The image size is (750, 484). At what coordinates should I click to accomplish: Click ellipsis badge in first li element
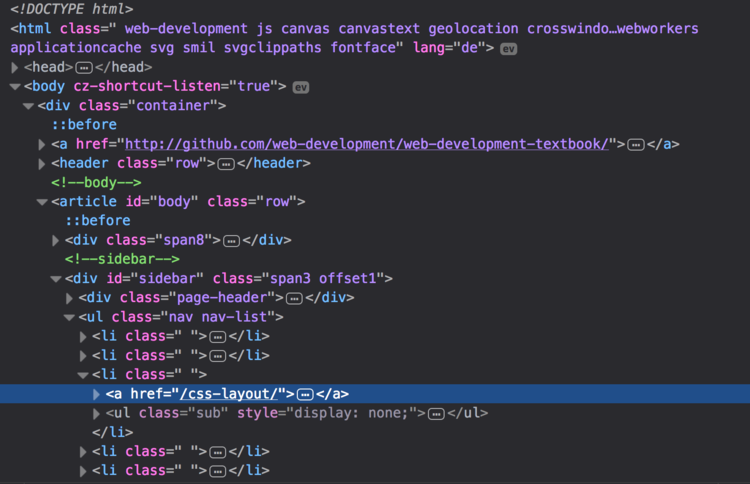click(x=218, y=337)
